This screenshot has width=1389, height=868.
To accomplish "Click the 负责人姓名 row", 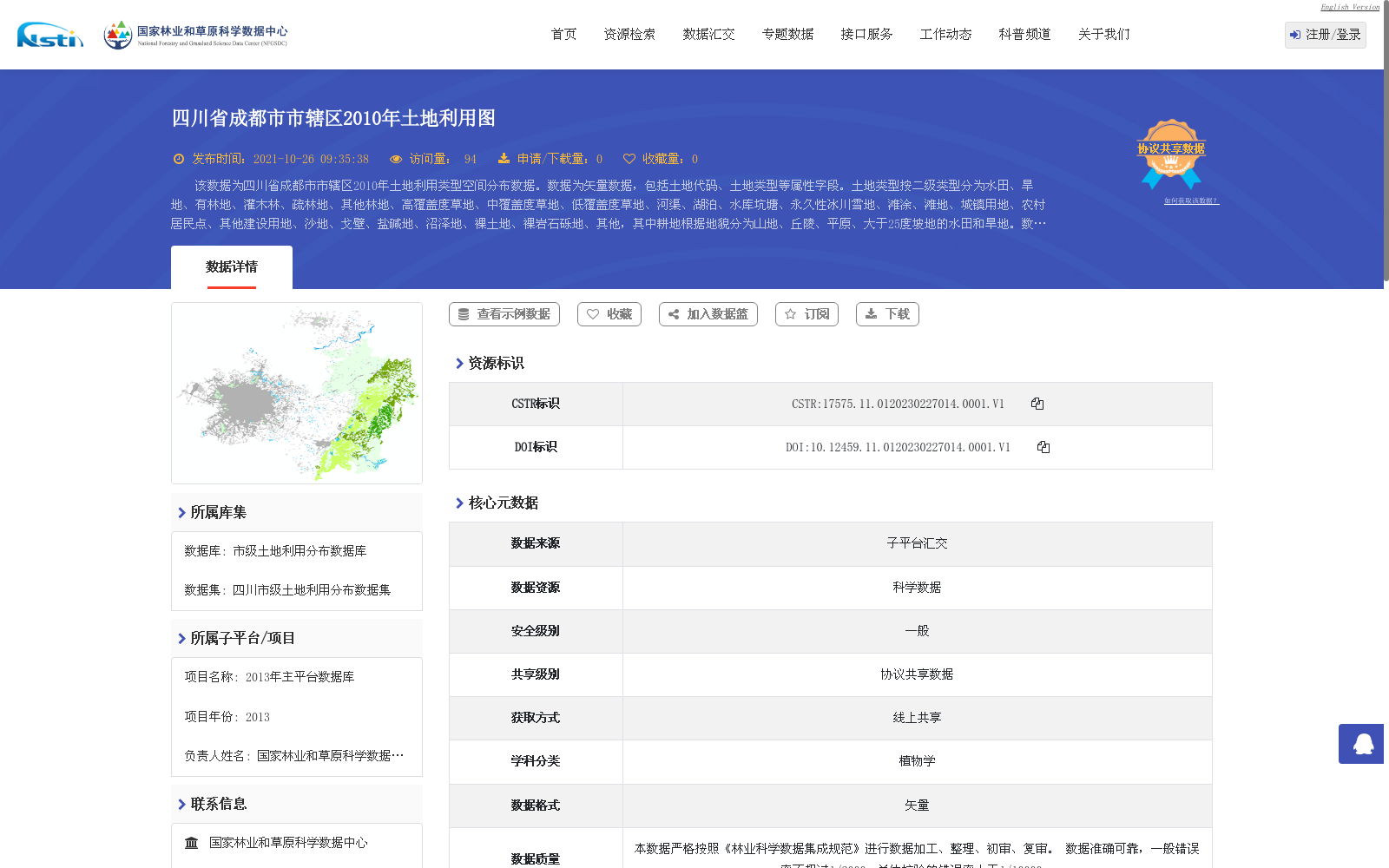I will [294, 756].
